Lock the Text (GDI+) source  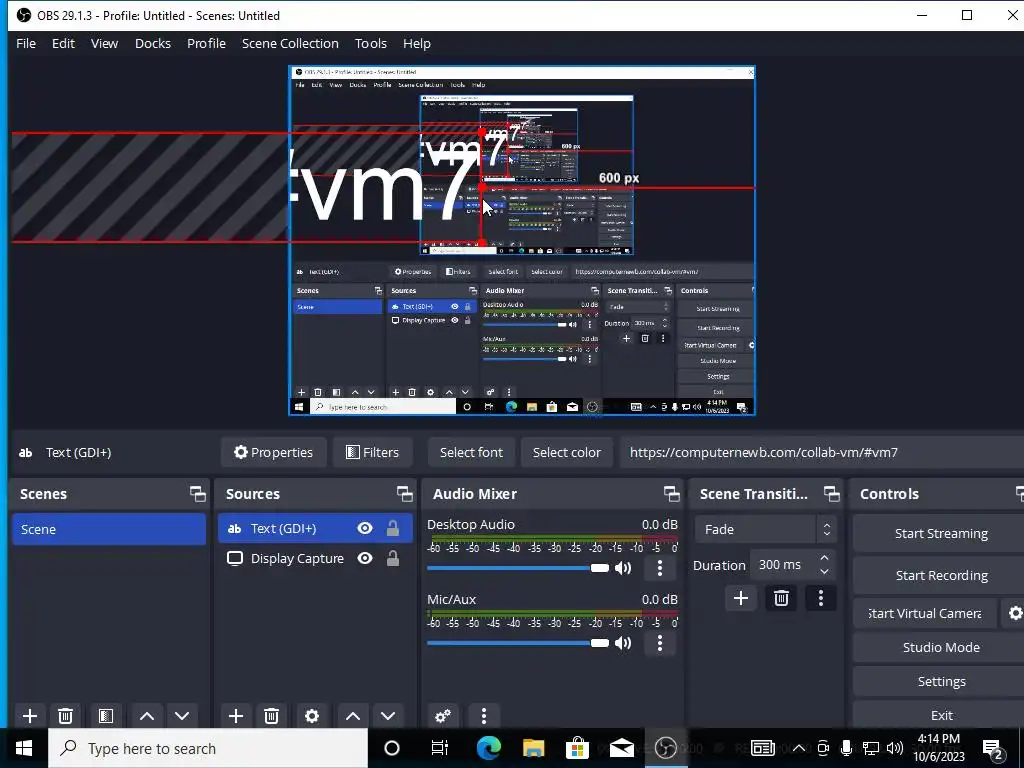(392, 528)
